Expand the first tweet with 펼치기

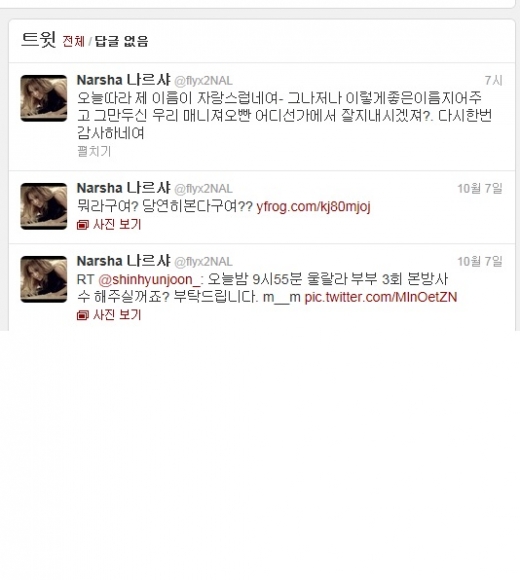click(x=94, y=151)
